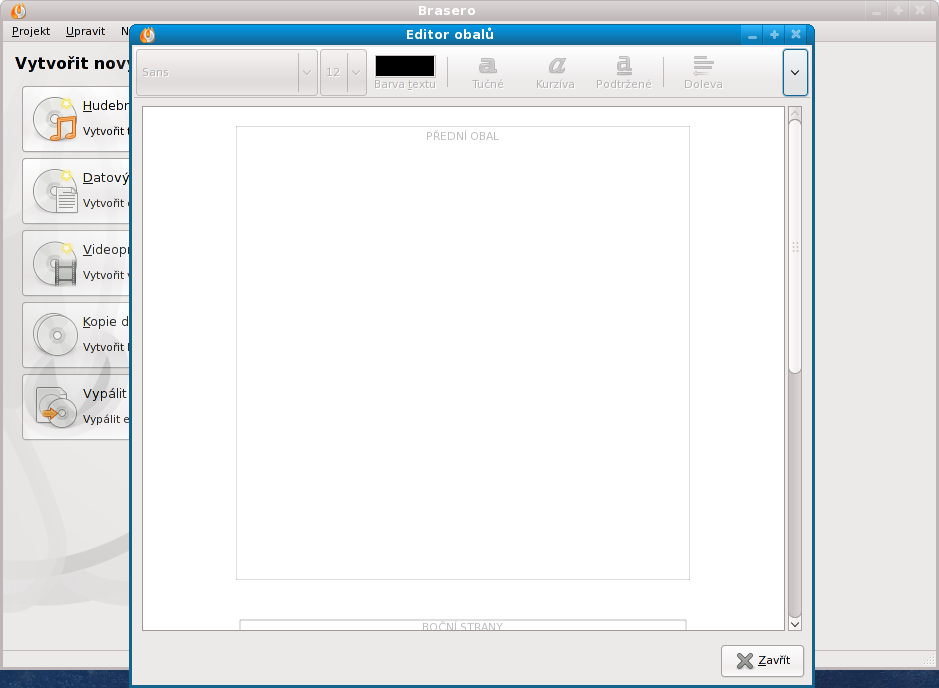The width and height of the screenshot is (939, 688).
Task: Expand the toolbar overflow arrow
Action: [795, 73]
